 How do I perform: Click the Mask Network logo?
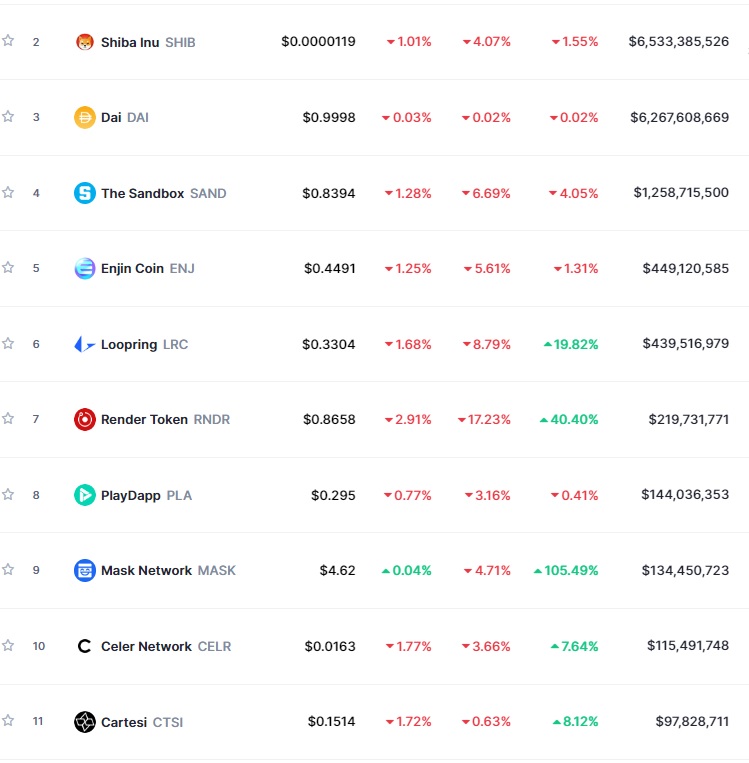point(85,570)
